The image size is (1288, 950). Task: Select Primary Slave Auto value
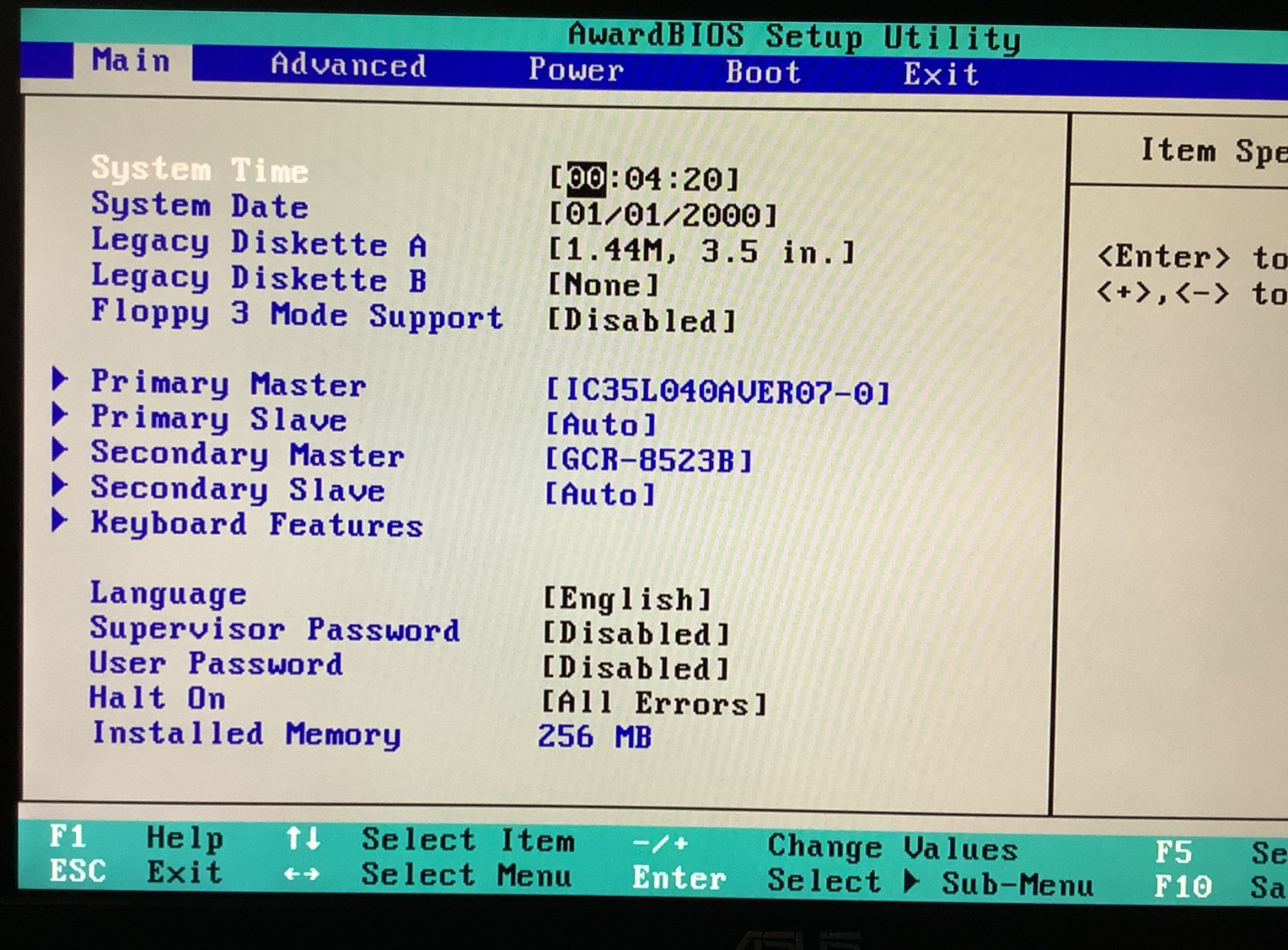(x=601, y=424)
